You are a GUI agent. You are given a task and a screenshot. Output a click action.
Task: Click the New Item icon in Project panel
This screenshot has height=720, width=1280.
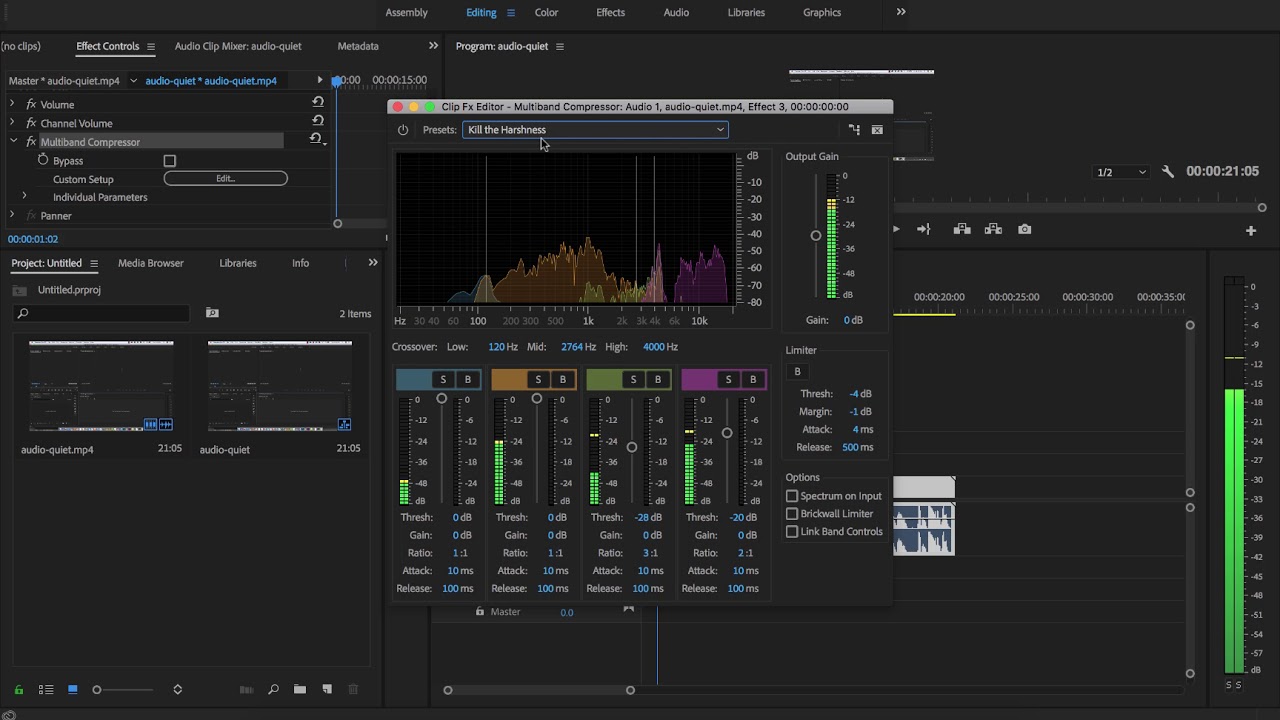pyautogui.click(x=326, y=689)
